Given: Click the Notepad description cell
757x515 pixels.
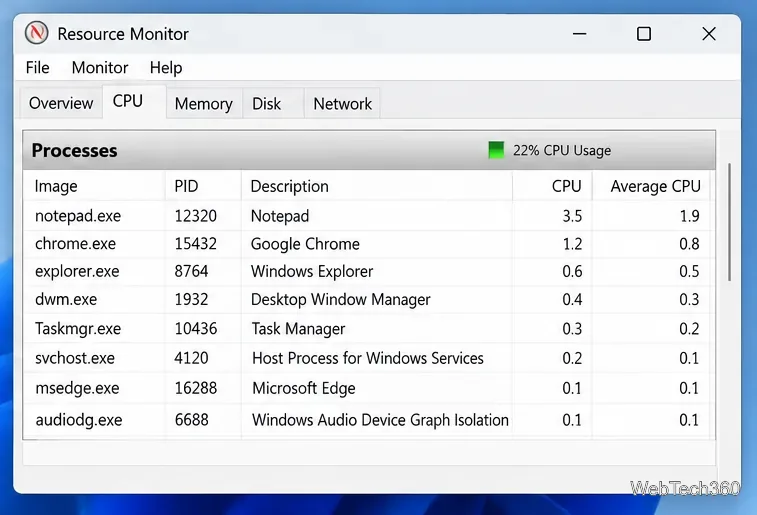Looking at the screenshot, I should [x=280, y=216].
